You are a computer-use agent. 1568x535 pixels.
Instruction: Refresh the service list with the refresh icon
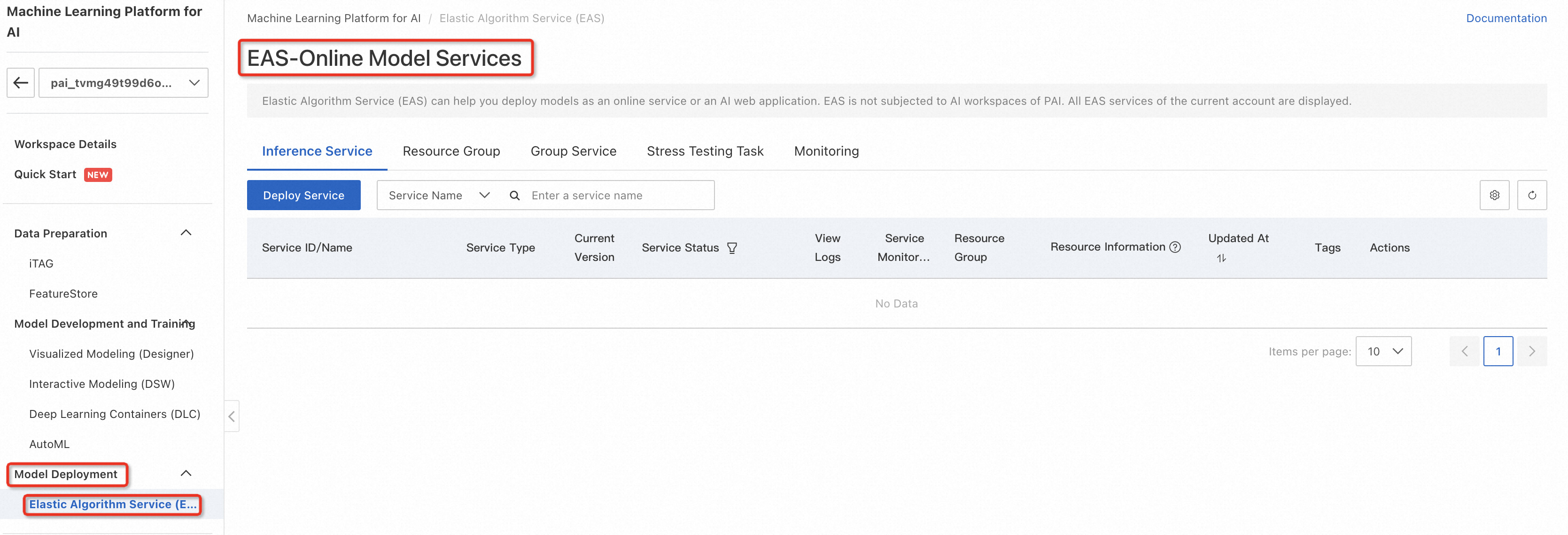tap(1531, 195)
